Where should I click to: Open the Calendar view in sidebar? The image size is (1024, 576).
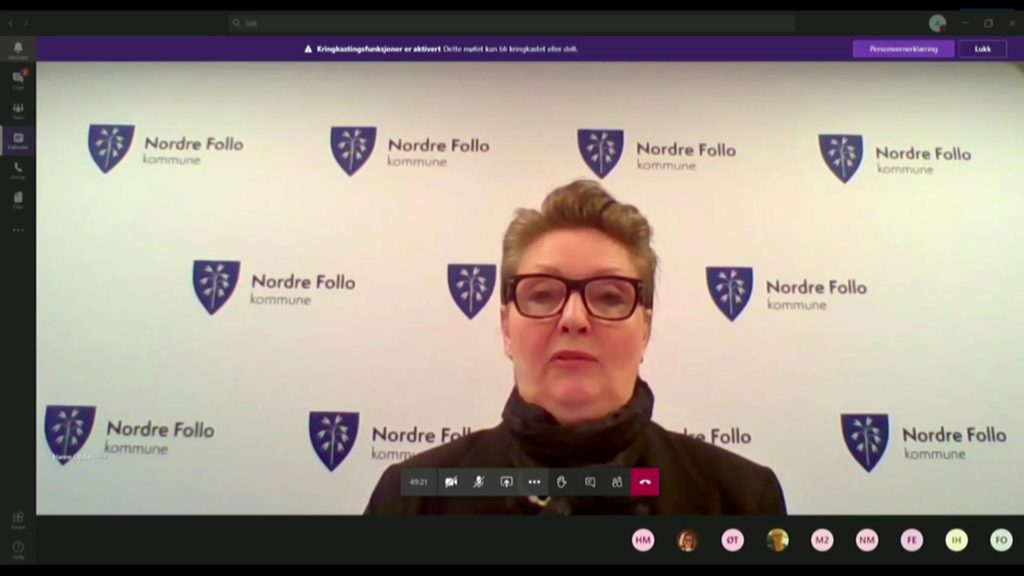coord(18,140)
